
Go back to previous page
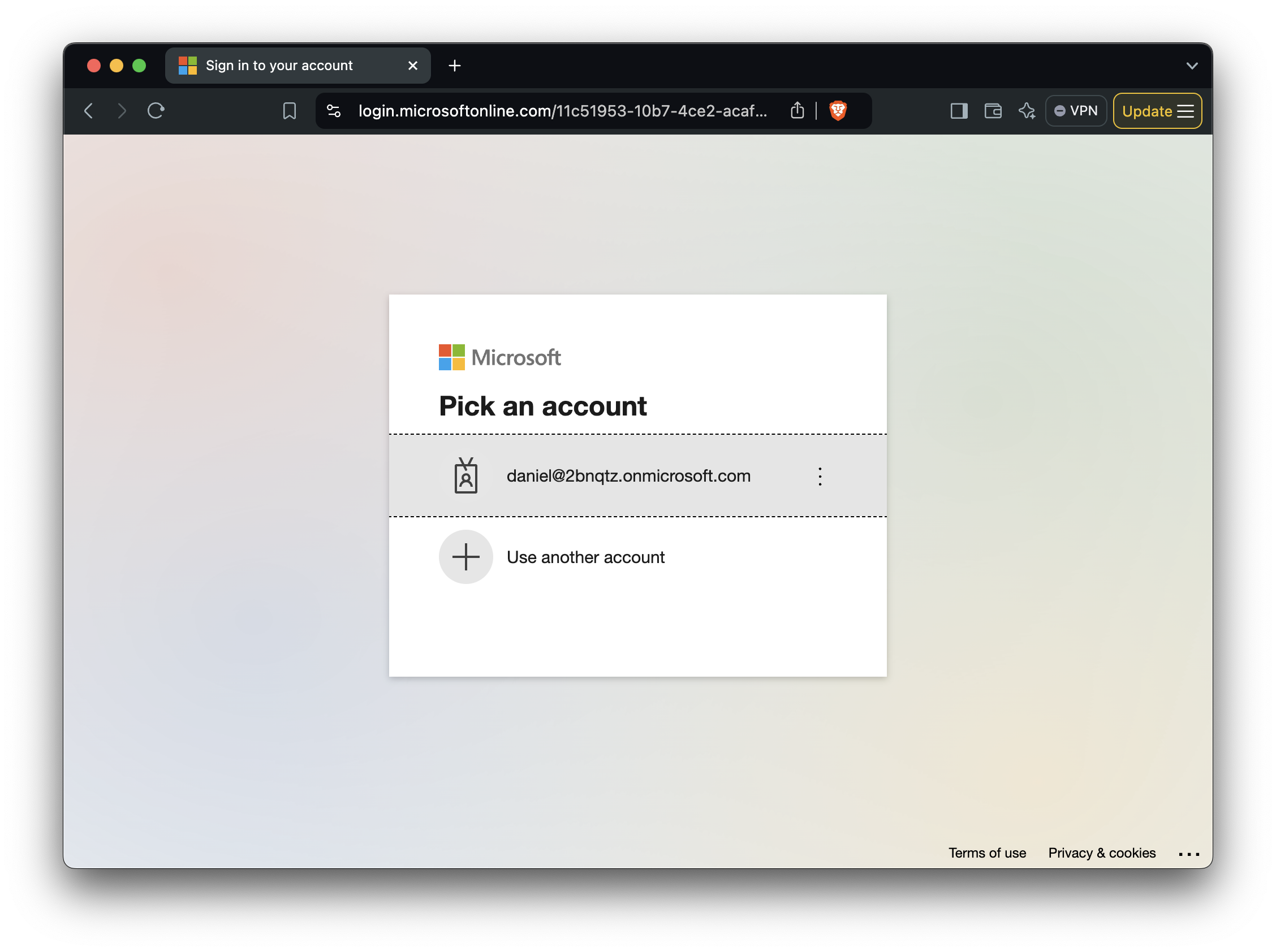pyautogui.click(x=89, y=111)
